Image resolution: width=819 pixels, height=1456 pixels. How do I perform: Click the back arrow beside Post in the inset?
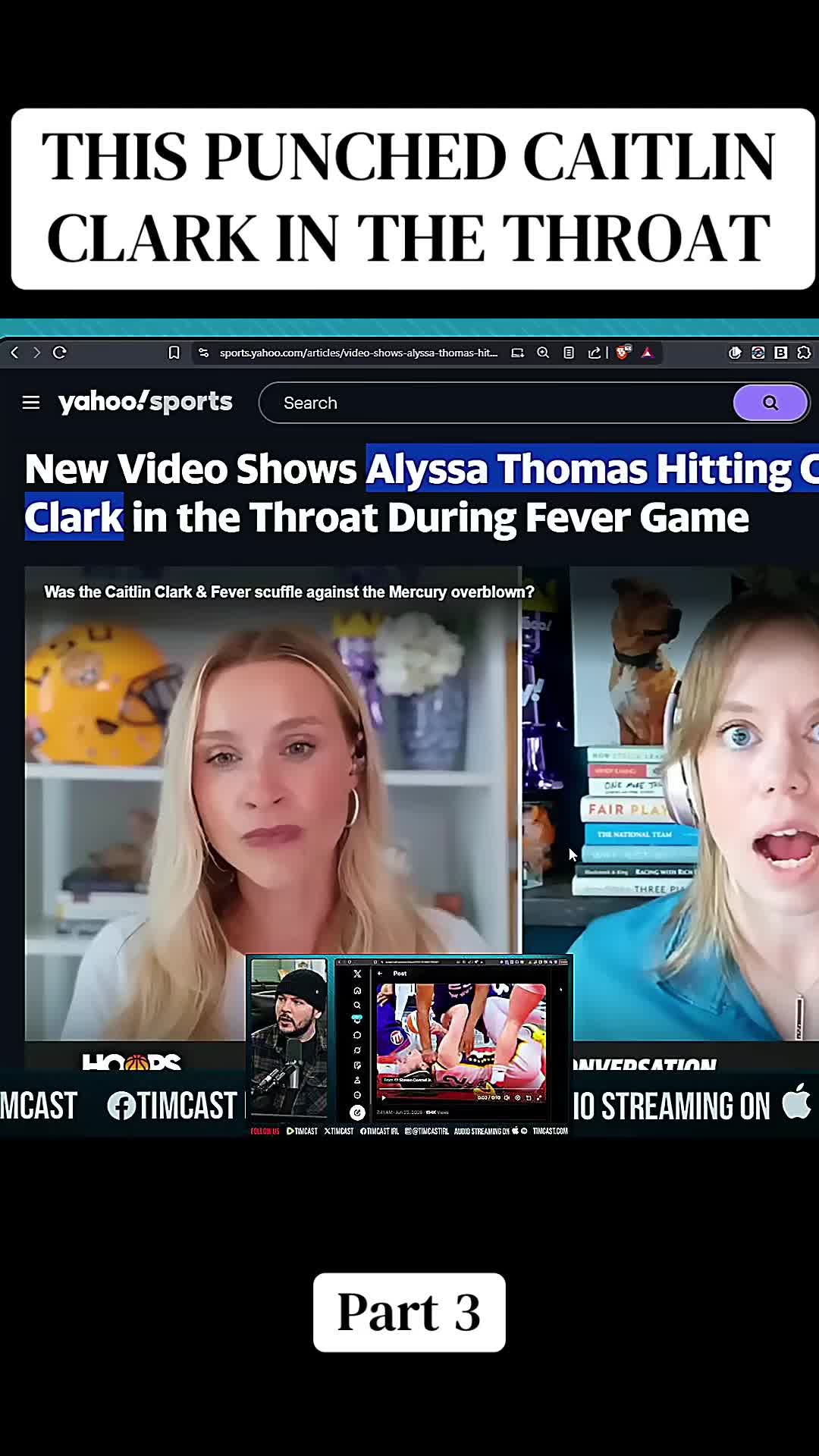click(x=380, y=974)
